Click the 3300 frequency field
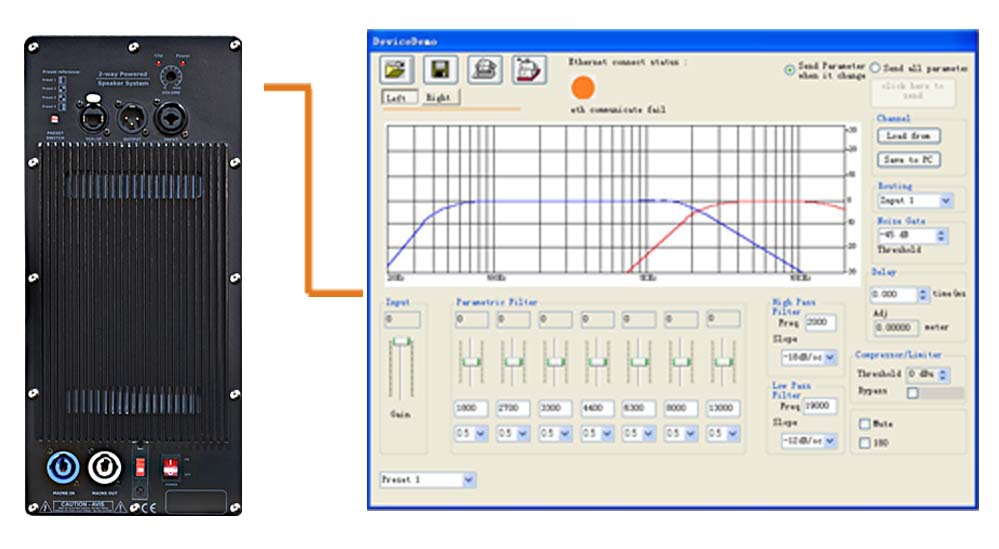999x549 pixels. click(555, 408)
